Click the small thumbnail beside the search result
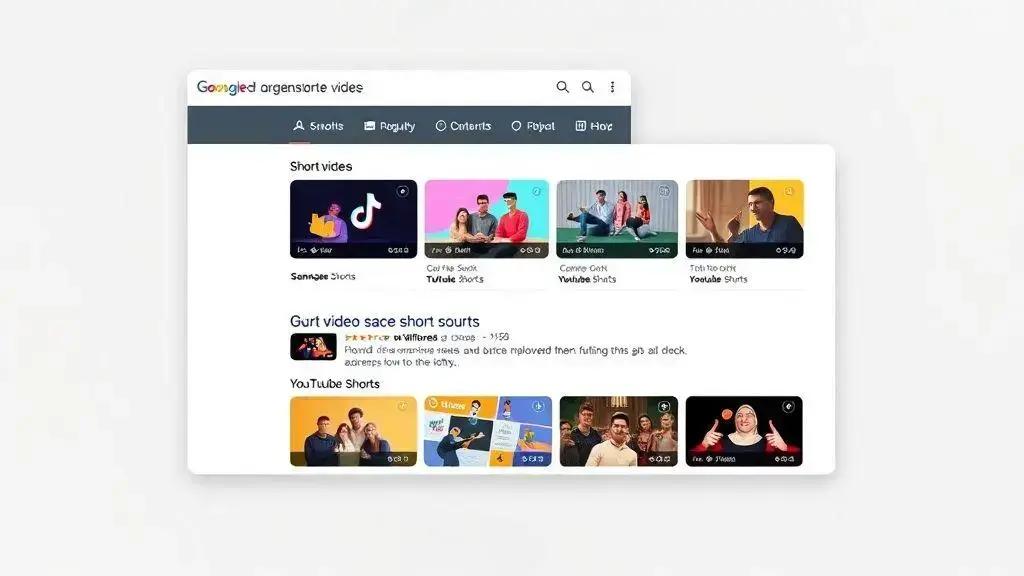Viewport: 1024px width, 576px height. pos(312,347)
